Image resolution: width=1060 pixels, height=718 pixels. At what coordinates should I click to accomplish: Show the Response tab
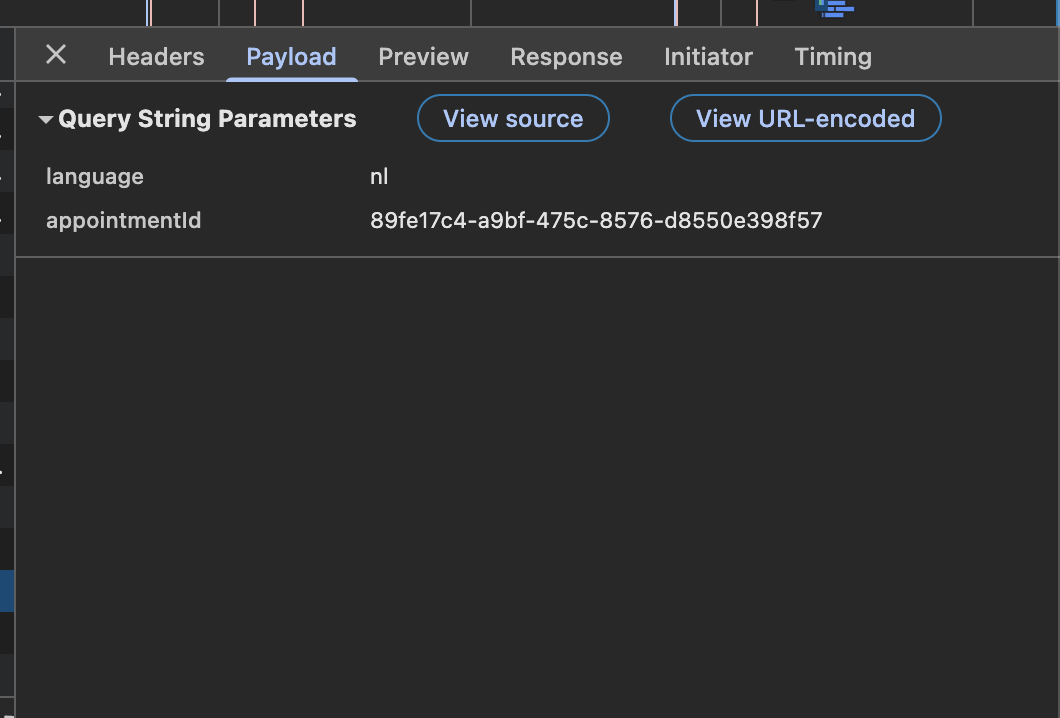pyautogui.click(x=566, y=57)
